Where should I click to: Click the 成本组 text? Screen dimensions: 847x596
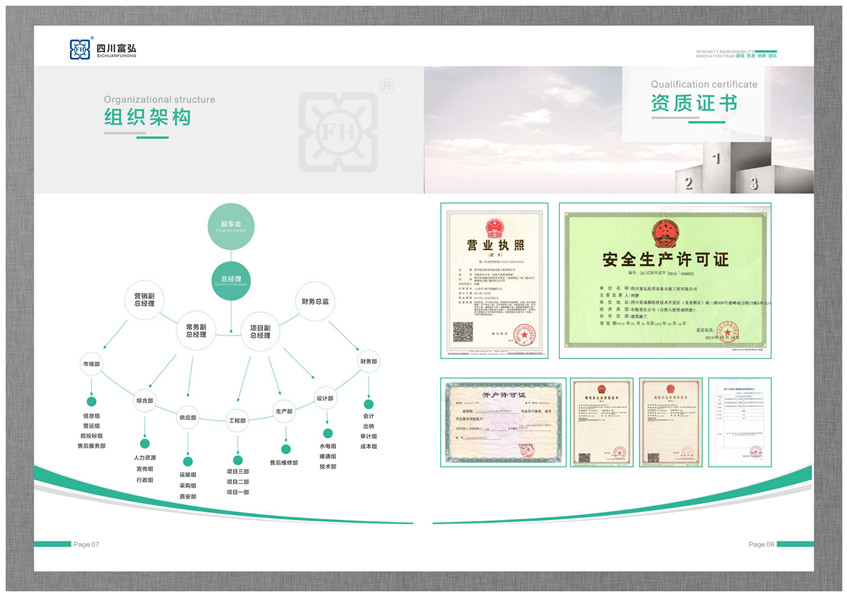coord(368,447)
